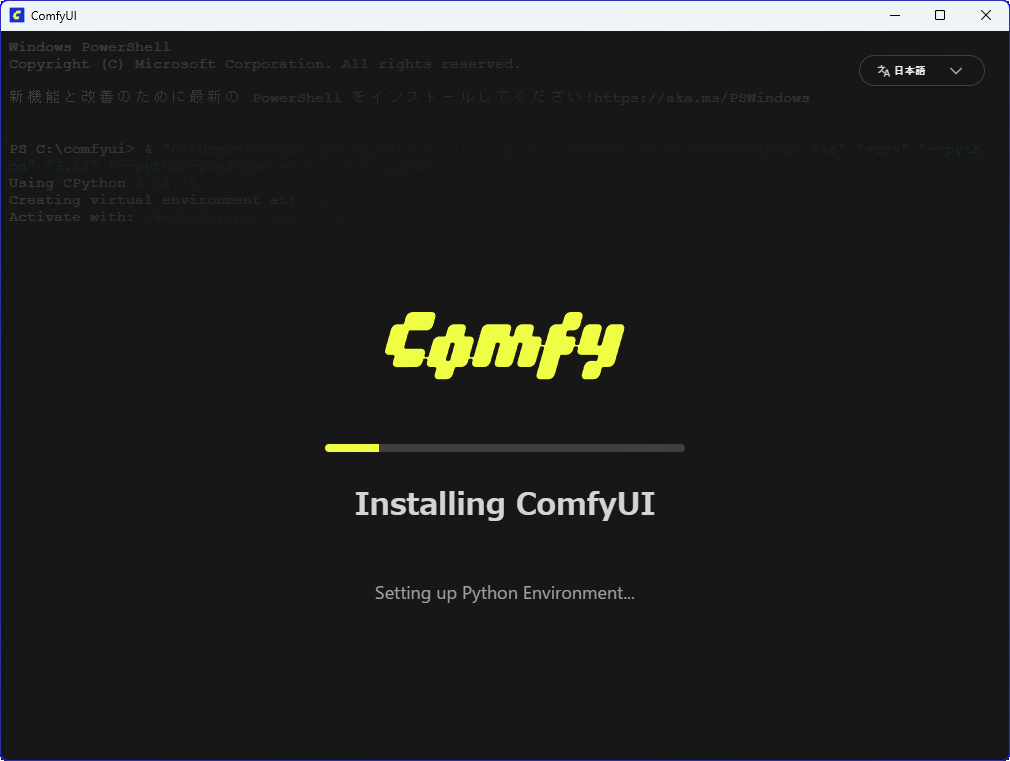Viewport: 1010px width, 761px height.
Task: Click the yellow filled portion of progress bar
Action: 352,448
